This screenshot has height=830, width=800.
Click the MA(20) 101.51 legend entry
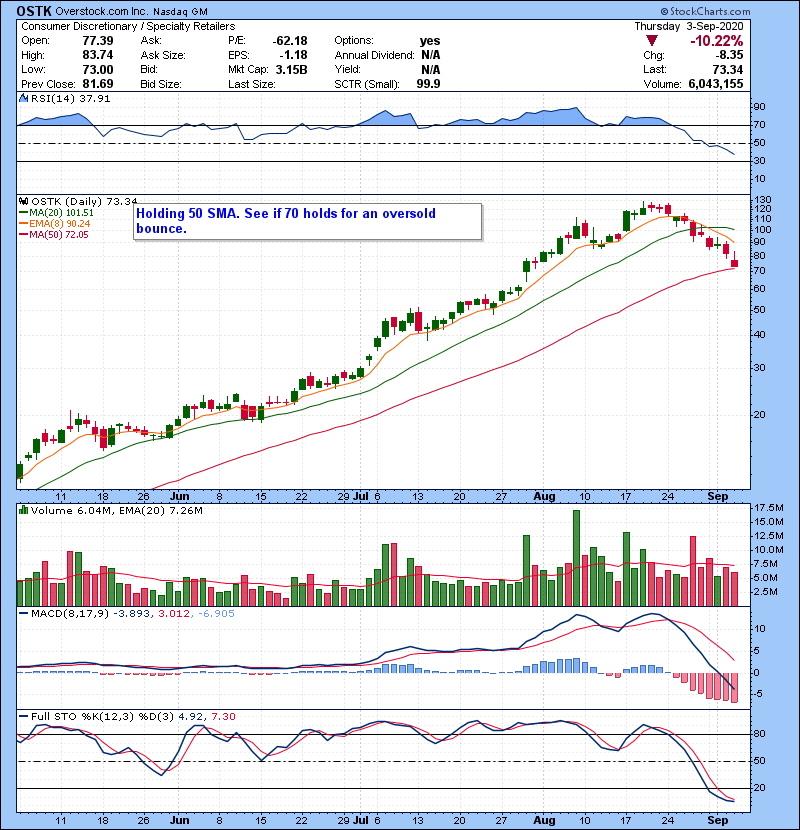coord(57,213)
